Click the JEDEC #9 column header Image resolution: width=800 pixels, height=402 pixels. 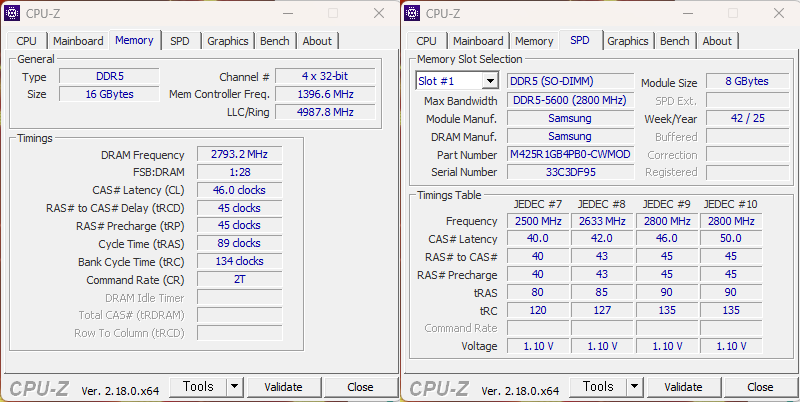[x=666, y=204]
